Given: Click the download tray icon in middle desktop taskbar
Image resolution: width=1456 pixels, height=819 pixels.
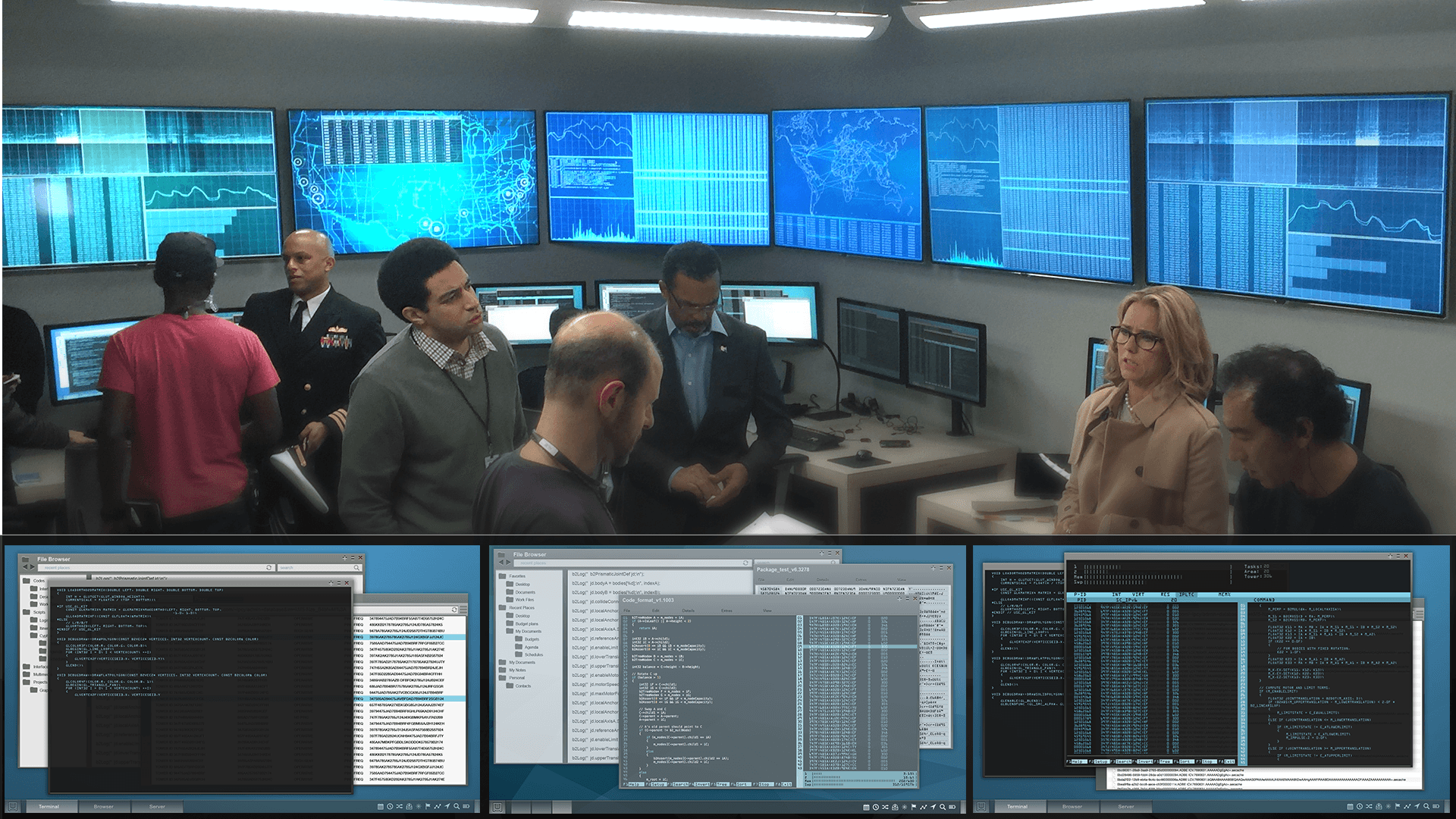Looking at the screenshot, I should point(895,807).
